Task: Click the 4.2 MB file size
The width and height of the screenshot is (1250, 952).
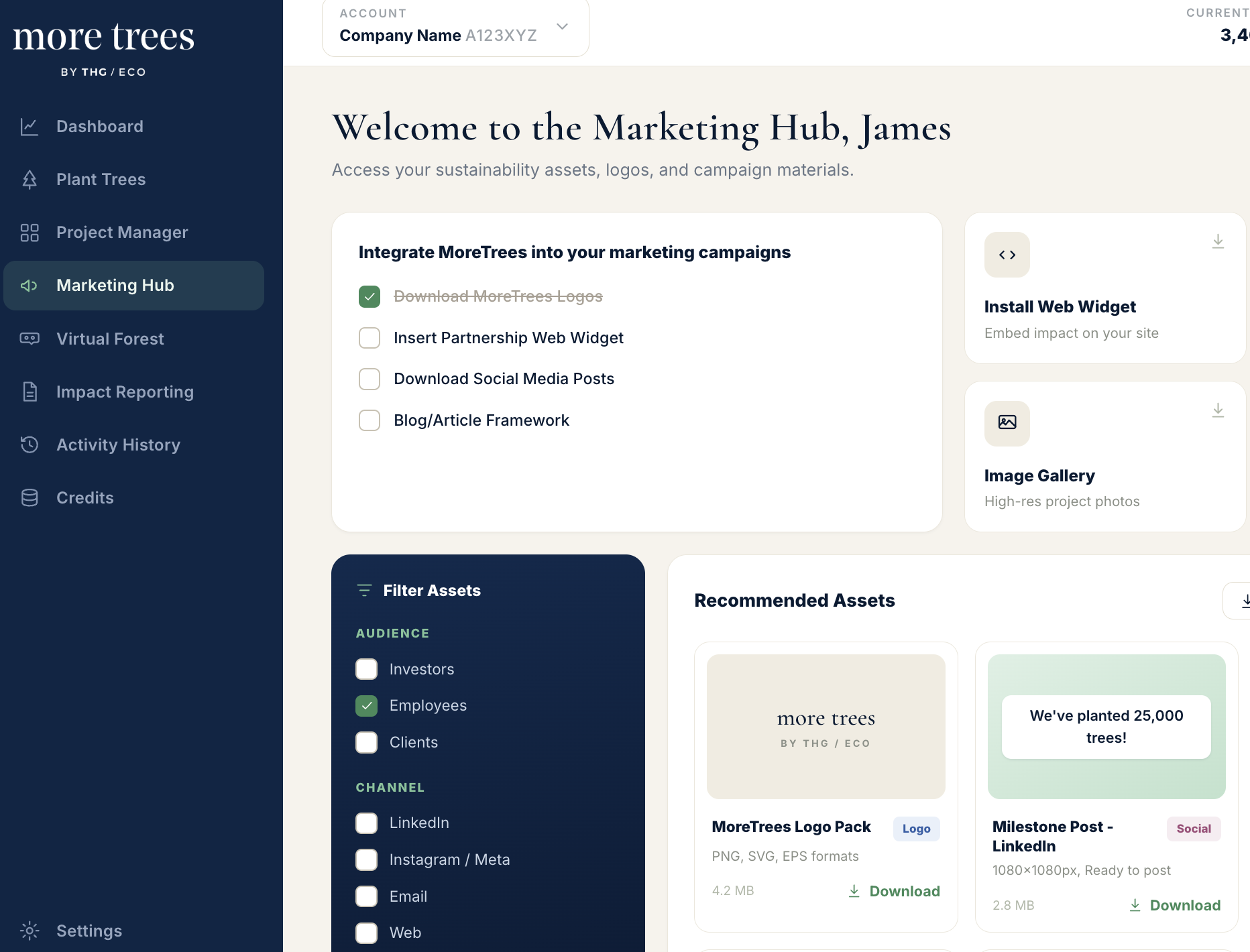Action: [x=733, y=890]
